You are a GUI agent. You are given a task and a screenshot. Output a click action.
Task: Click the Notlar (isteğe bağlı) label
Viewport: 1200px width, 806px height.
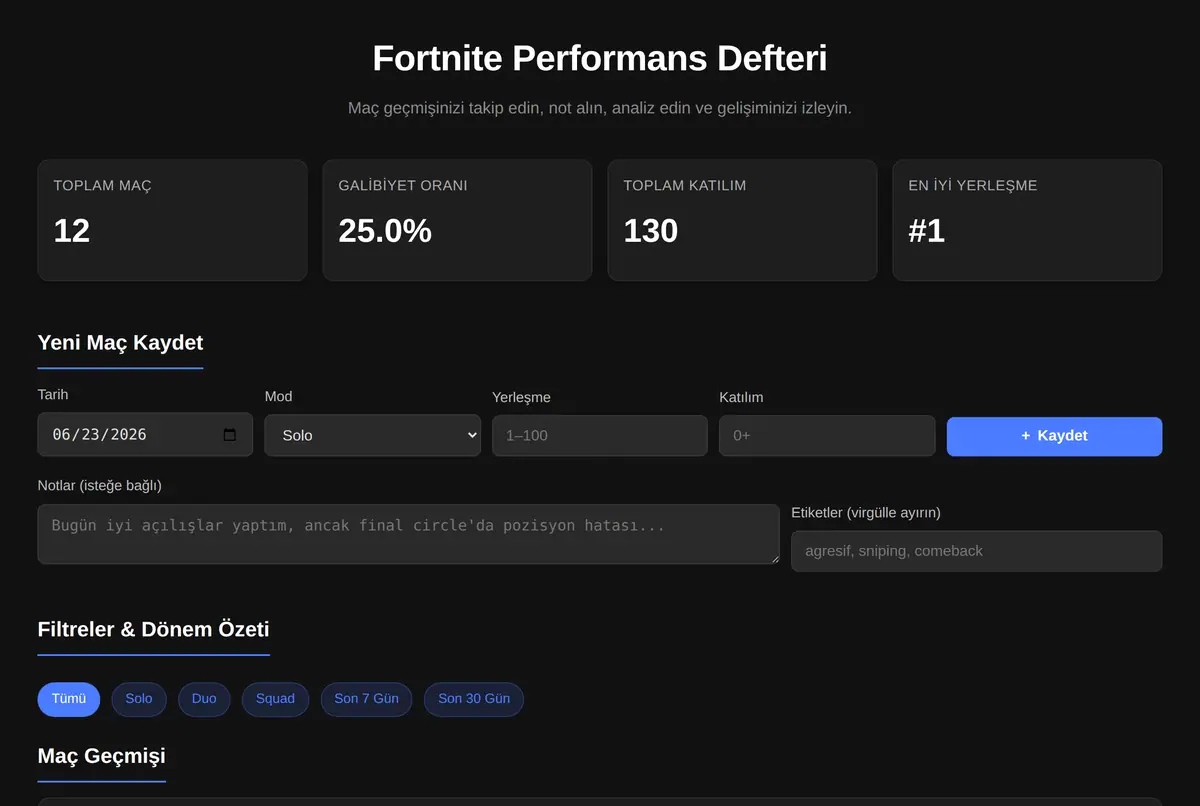(99, 486)
